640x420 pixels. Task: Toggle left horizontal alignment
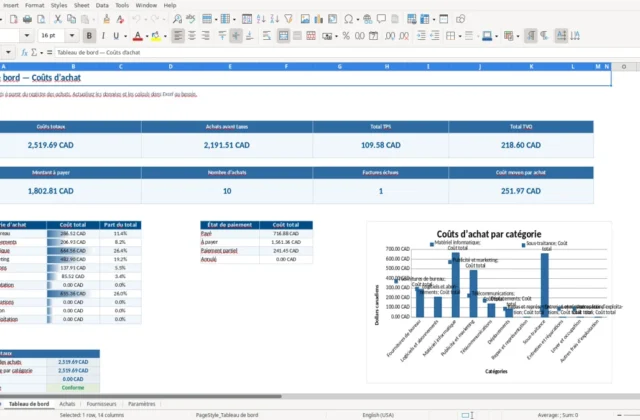(178, 36)
